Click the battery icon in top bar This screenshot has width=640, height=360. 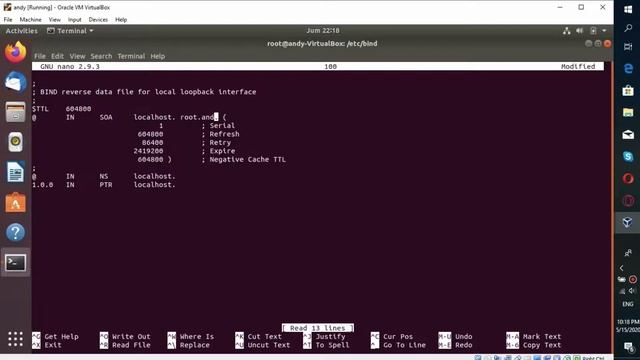click(593, 31)
